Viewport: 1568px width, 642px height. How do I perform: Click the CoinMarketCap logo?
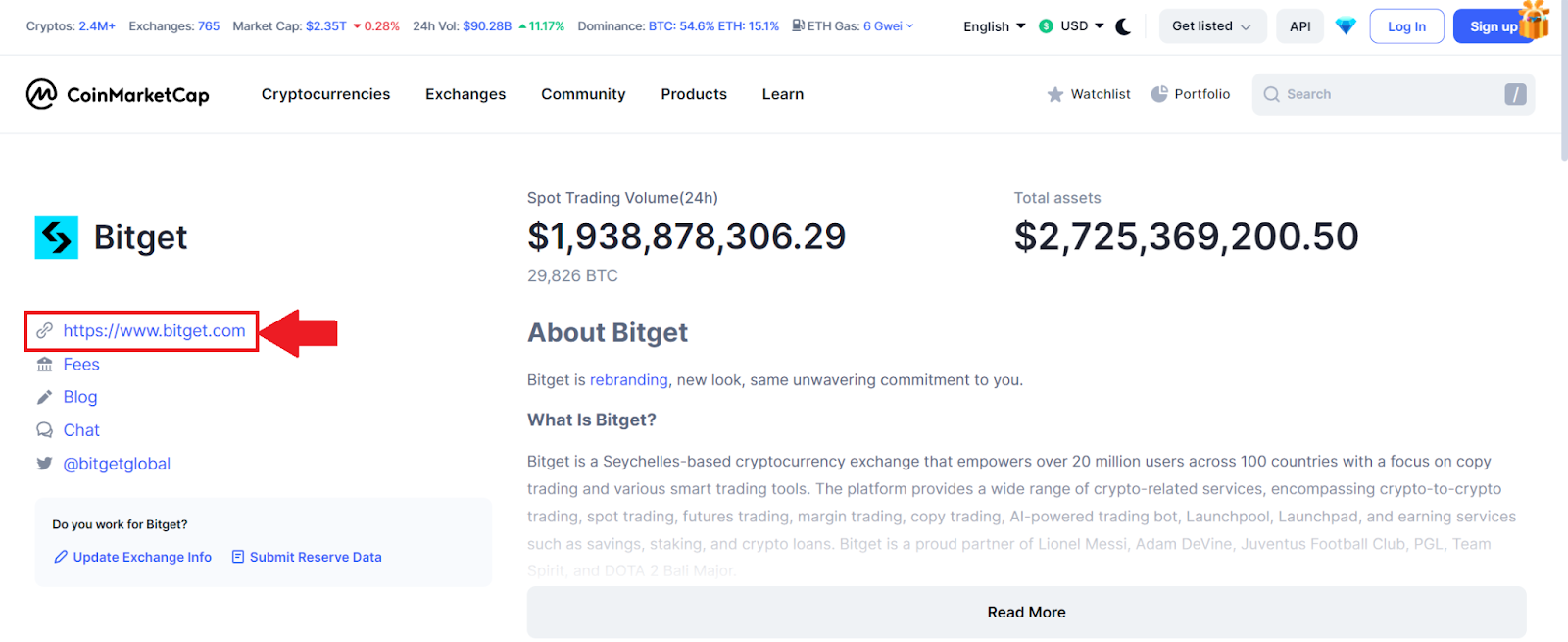click(118, 94)
